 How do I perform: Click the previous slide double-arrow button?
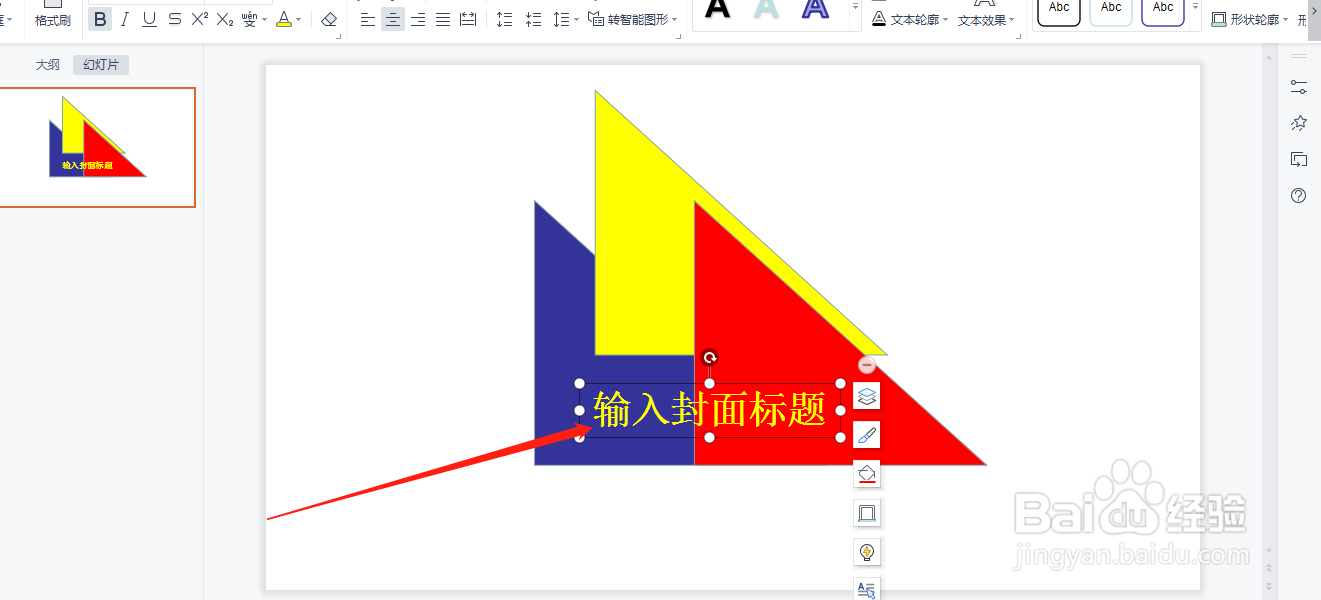[1269, 567]
